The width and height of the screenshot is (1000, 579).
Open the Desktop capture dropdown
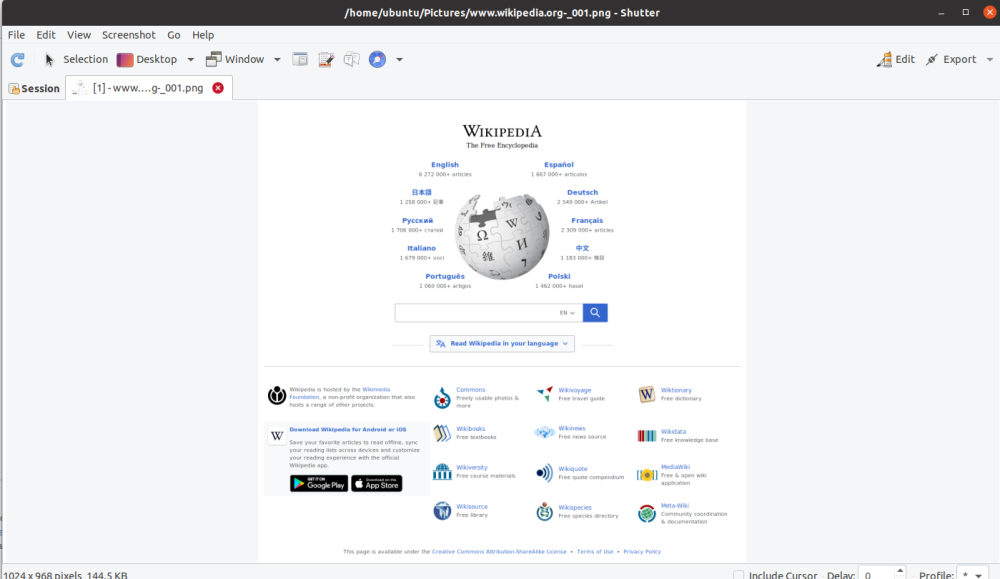coord(190,59)
